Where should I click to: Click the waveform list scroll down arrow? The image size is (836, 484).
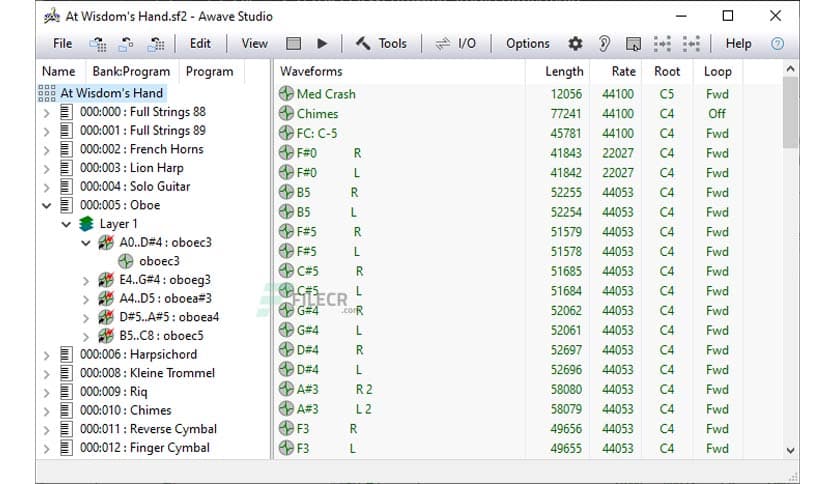click(790, 450)
